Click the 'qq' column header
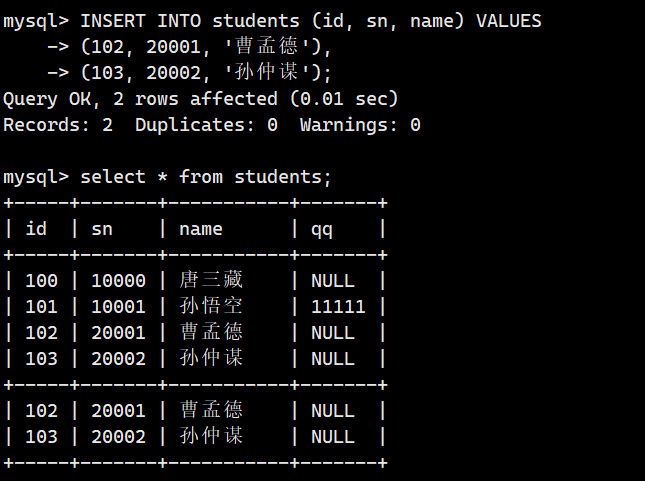The width and height of the screenshot is (645, 481). point(322,230)
